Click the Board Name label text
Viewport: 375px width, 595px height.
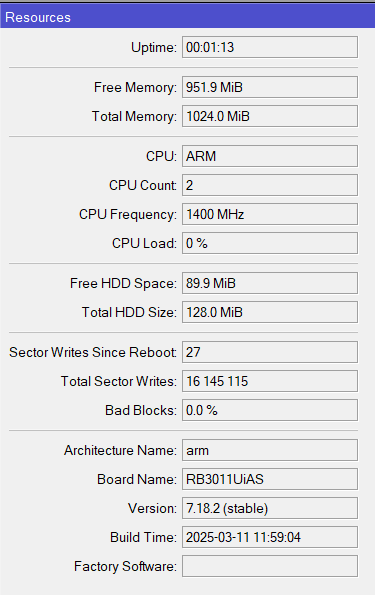click(x=137, y=479)
